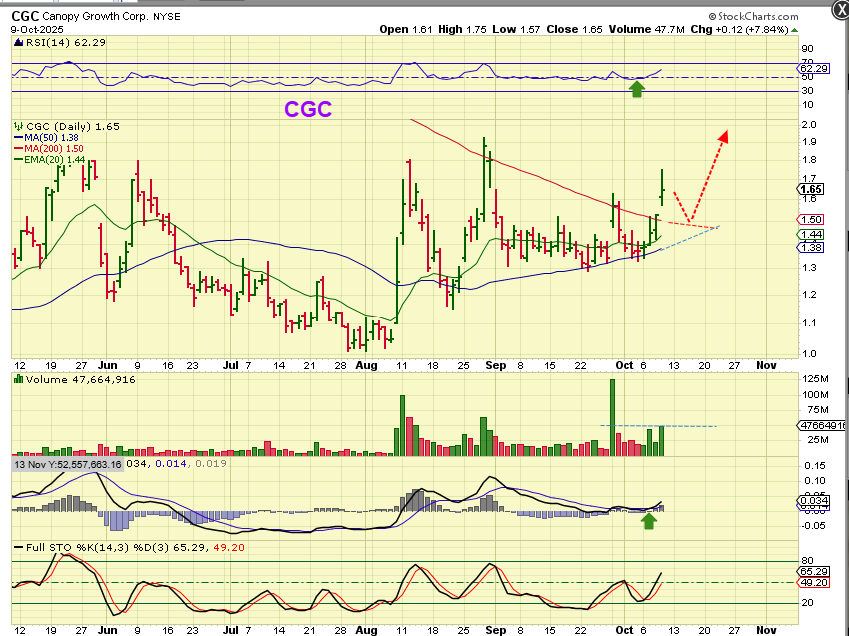The width and height of the screenshot is (849, 636).
Task: Click the green up arrow under RSI line
Action: coord(637,90)
